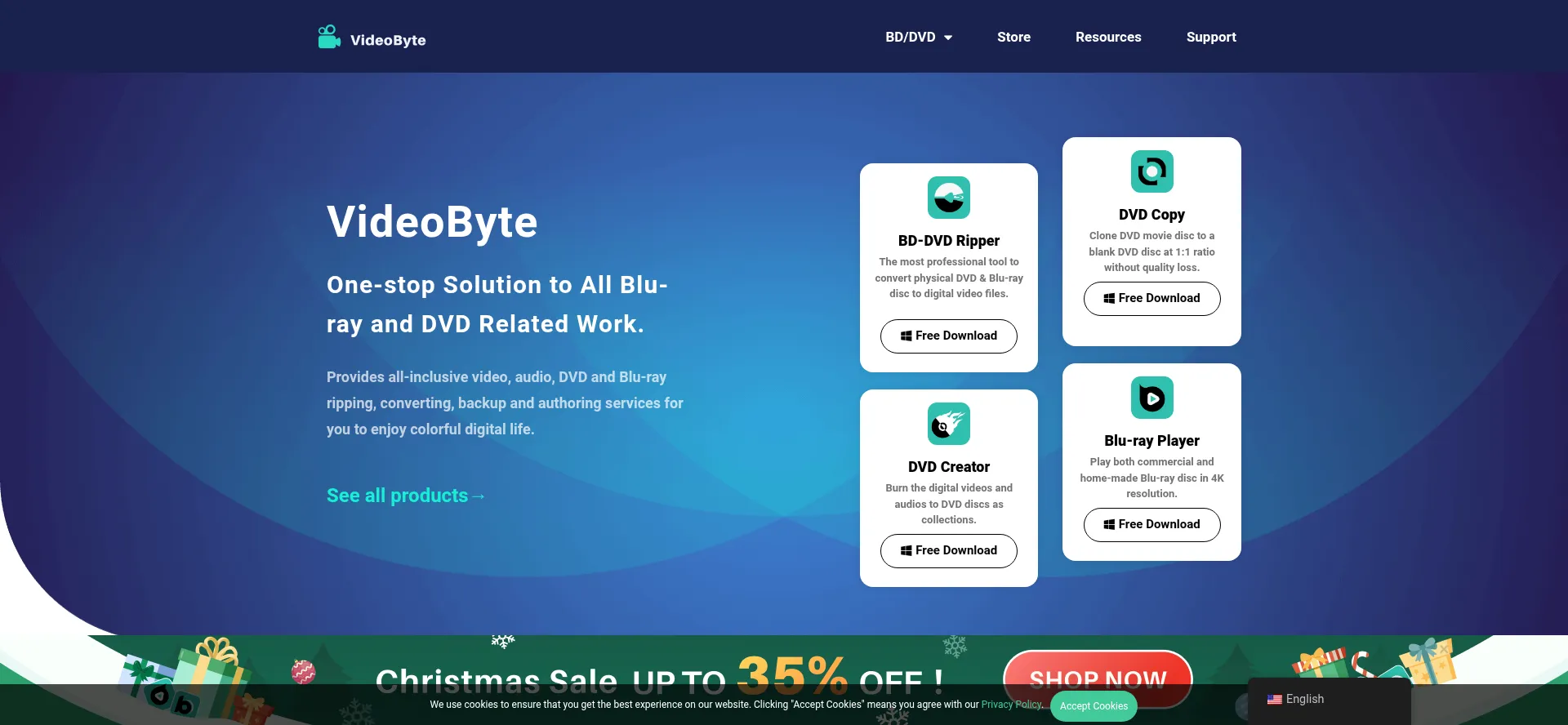
Task: Expand the BD/DVD dropdown menu
Action: pyautogui.click(x=919, y=38)
